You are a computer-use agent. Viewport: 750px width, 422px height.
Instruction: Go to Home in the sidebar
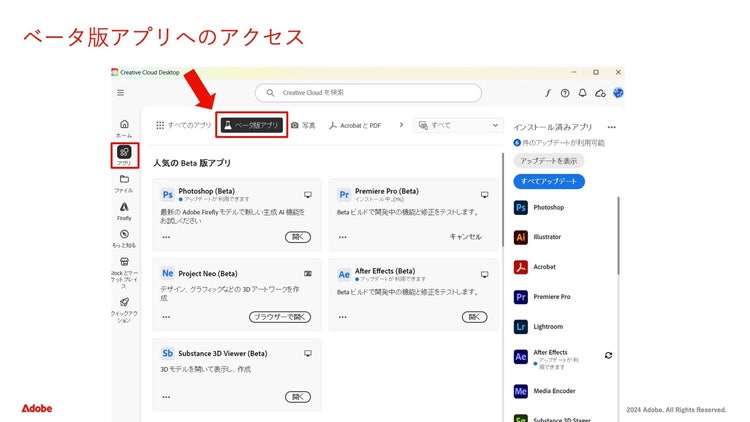click(124, 128)
